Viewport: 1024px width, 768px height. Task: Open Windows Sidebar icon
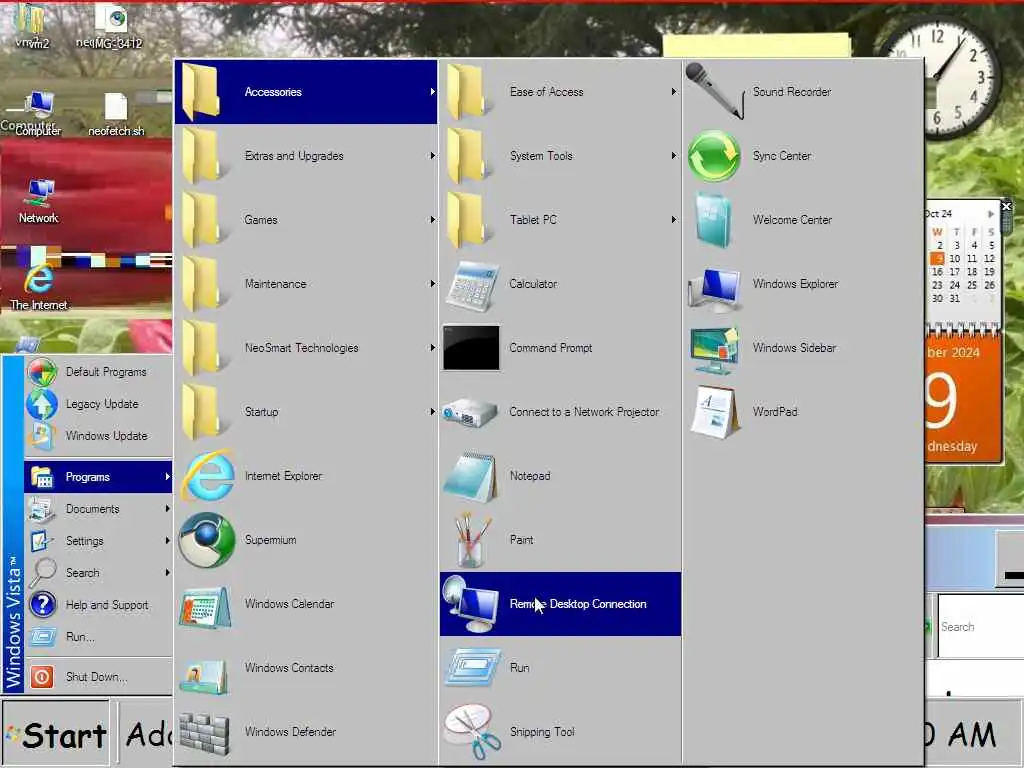(714, 349)
